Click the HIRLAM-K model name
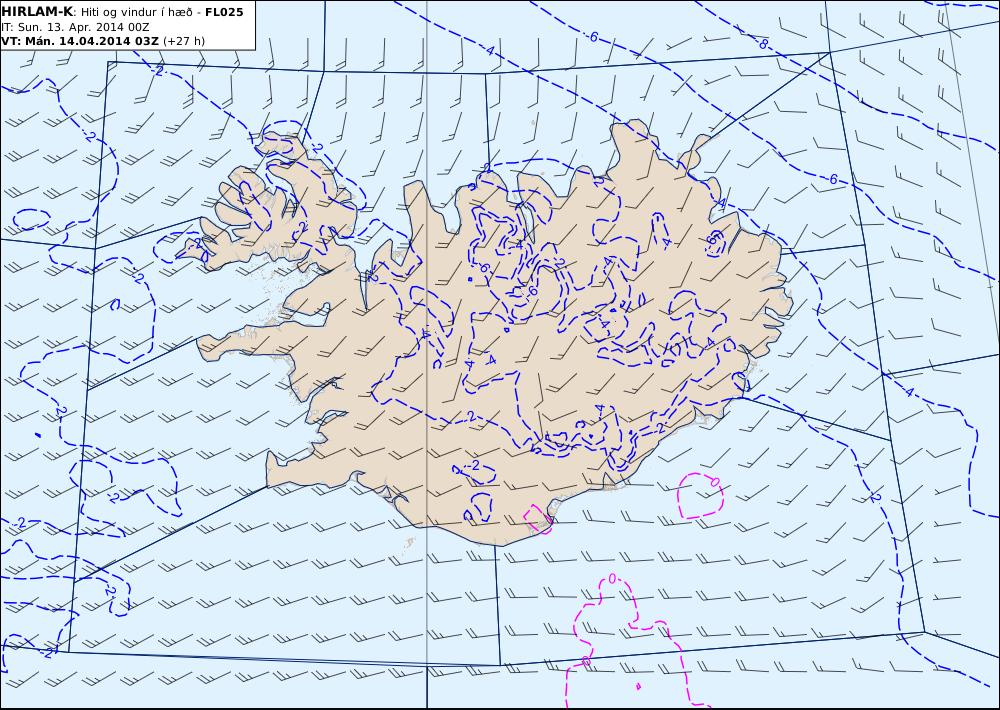 point(37,12)
